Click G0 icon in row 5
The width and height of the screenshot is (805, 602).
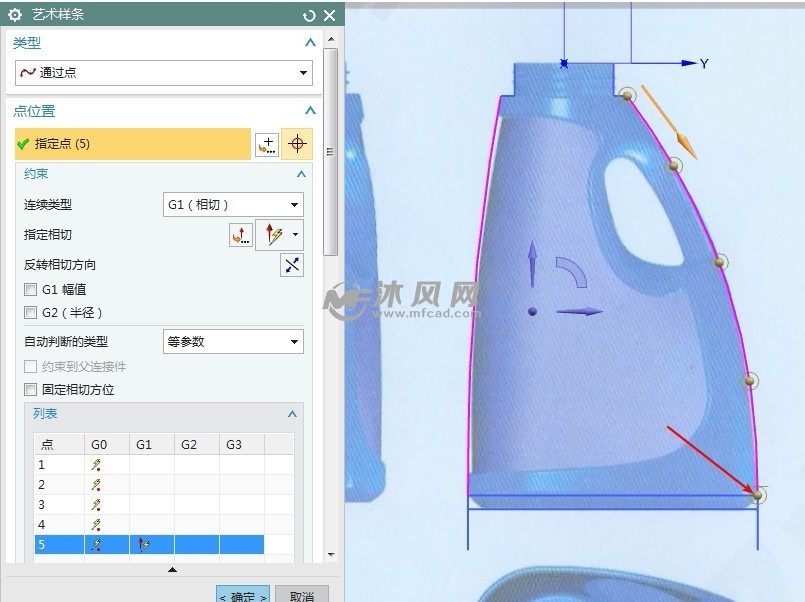click(96, 545)
